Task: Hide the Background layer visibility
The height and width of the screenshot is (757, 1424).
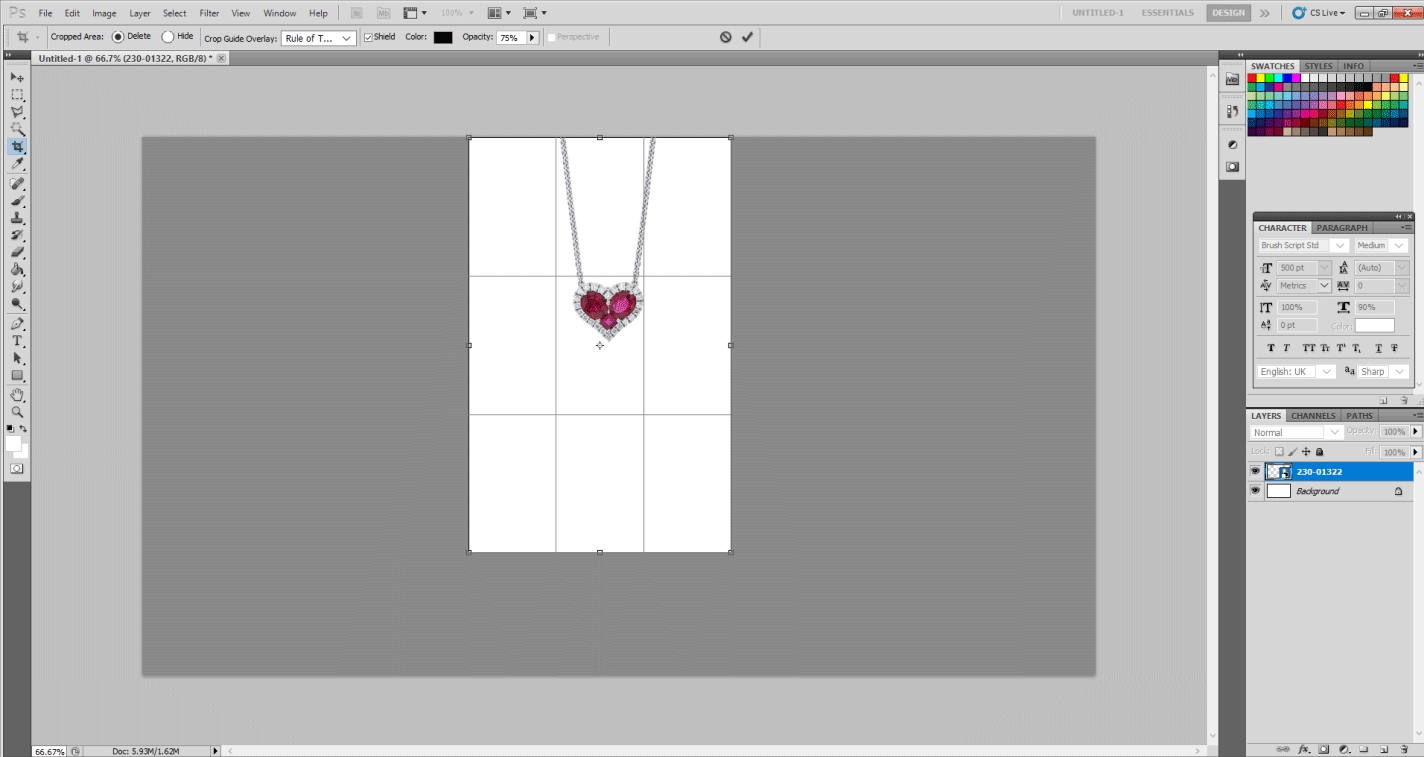Action: [x=1256, y=491]
